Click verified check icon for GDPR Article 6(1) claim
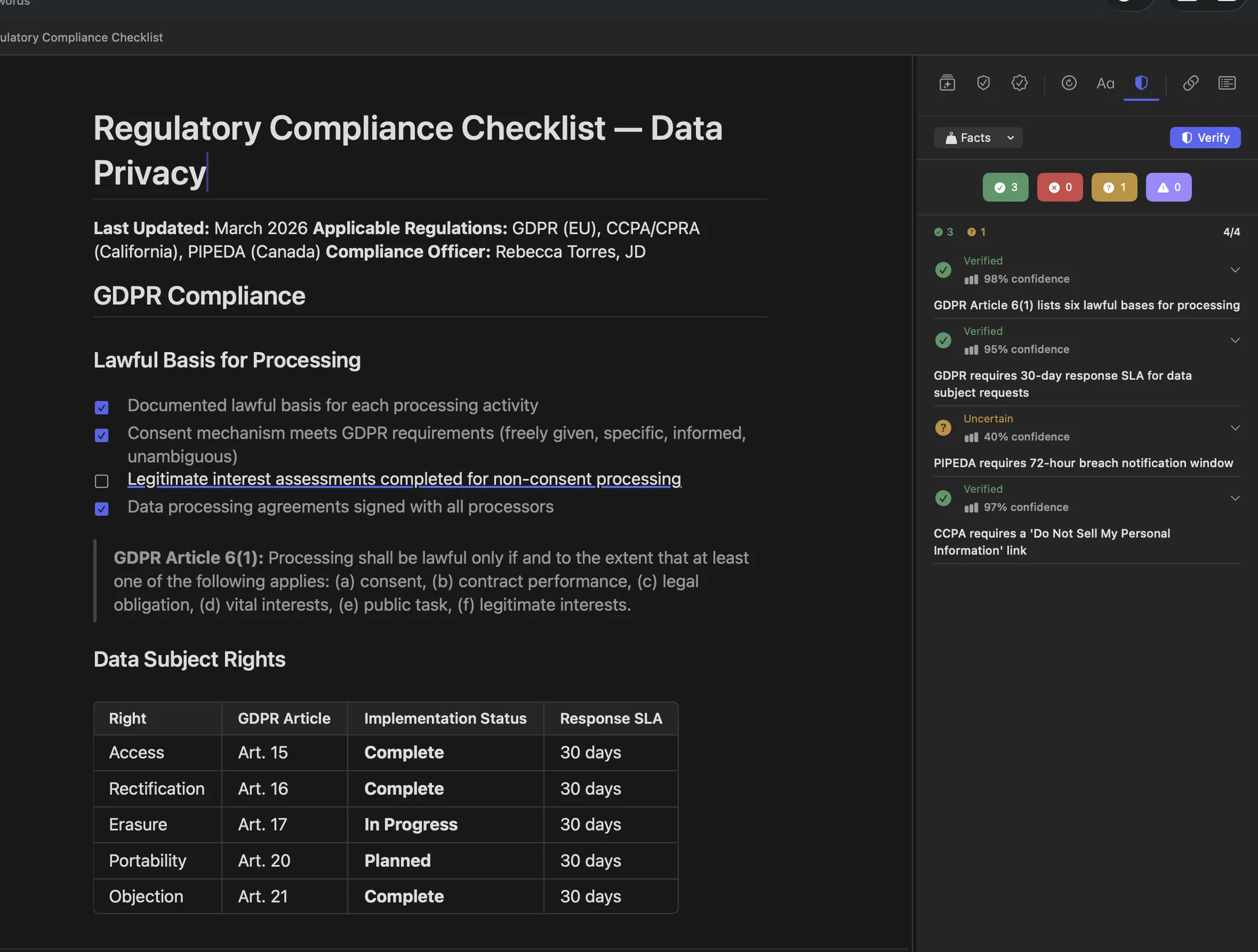Screen dimensions: 1258x952 click(x=943, y=270)
